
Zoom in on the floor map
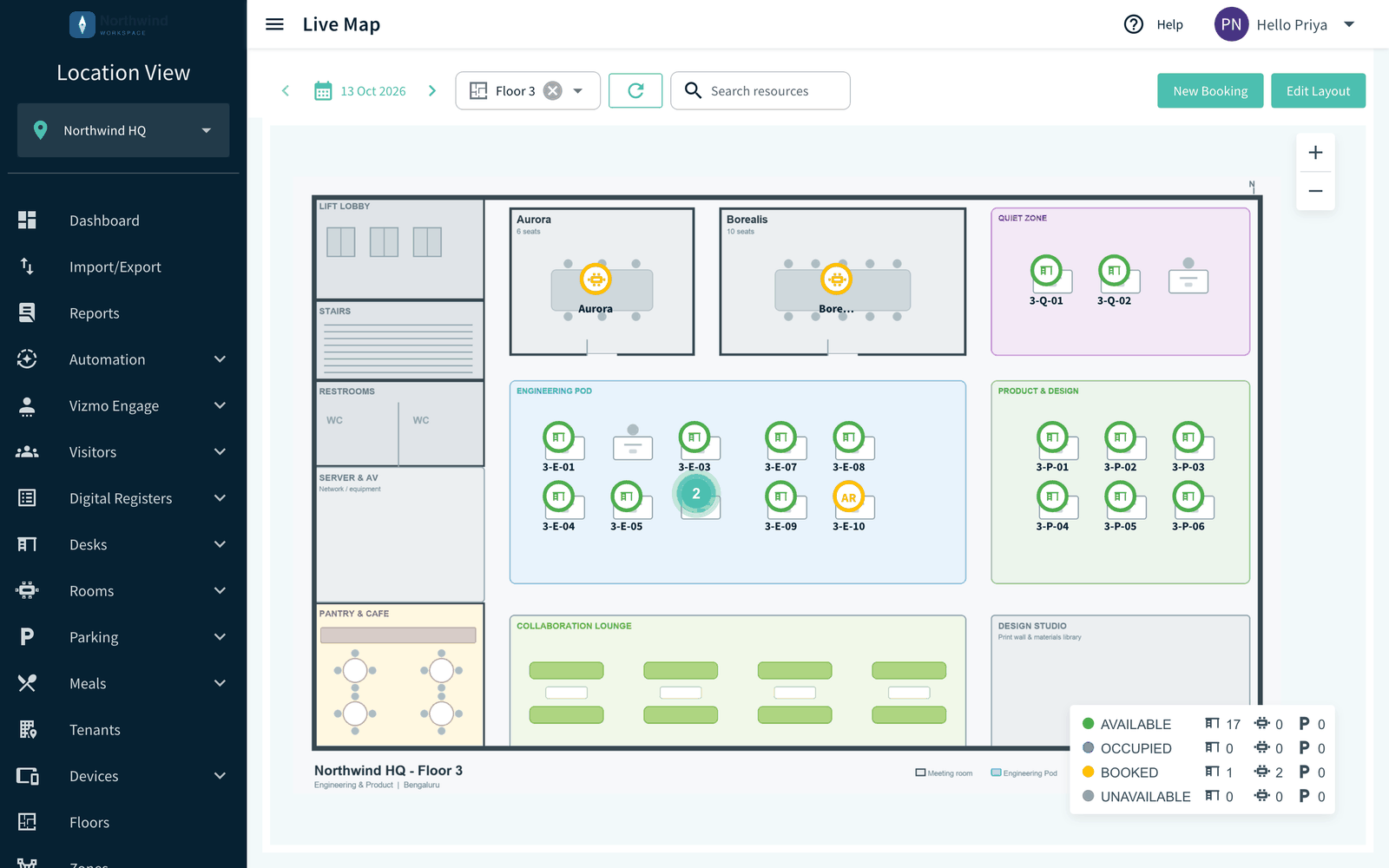(x=1315, y=153)
